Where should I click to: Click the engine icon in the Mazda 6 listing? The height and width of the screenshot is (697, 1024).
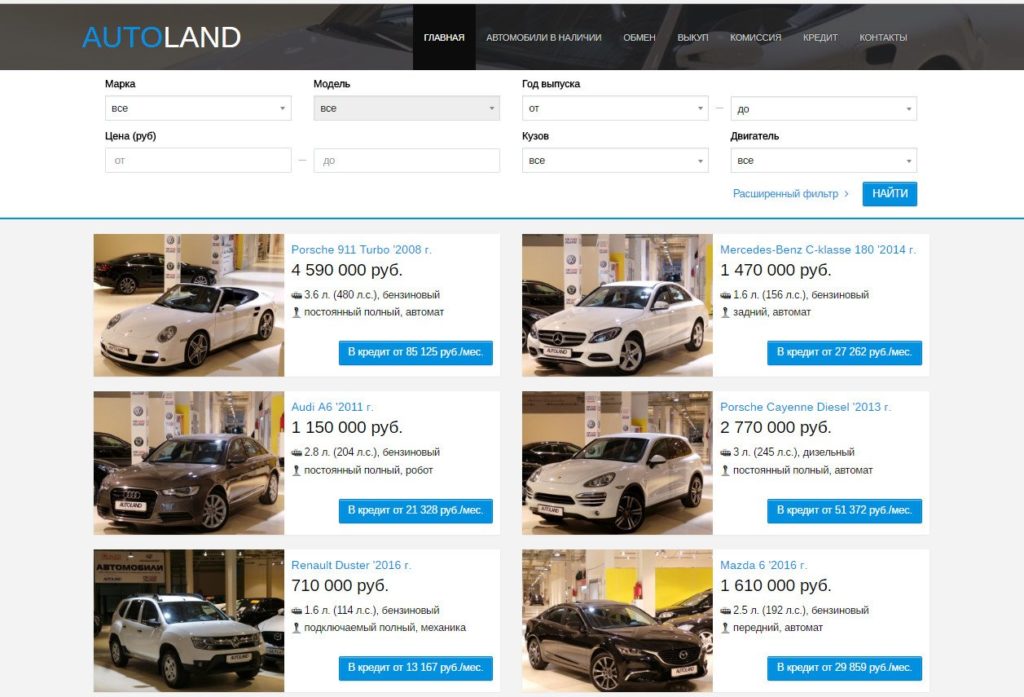click(725, 611)
